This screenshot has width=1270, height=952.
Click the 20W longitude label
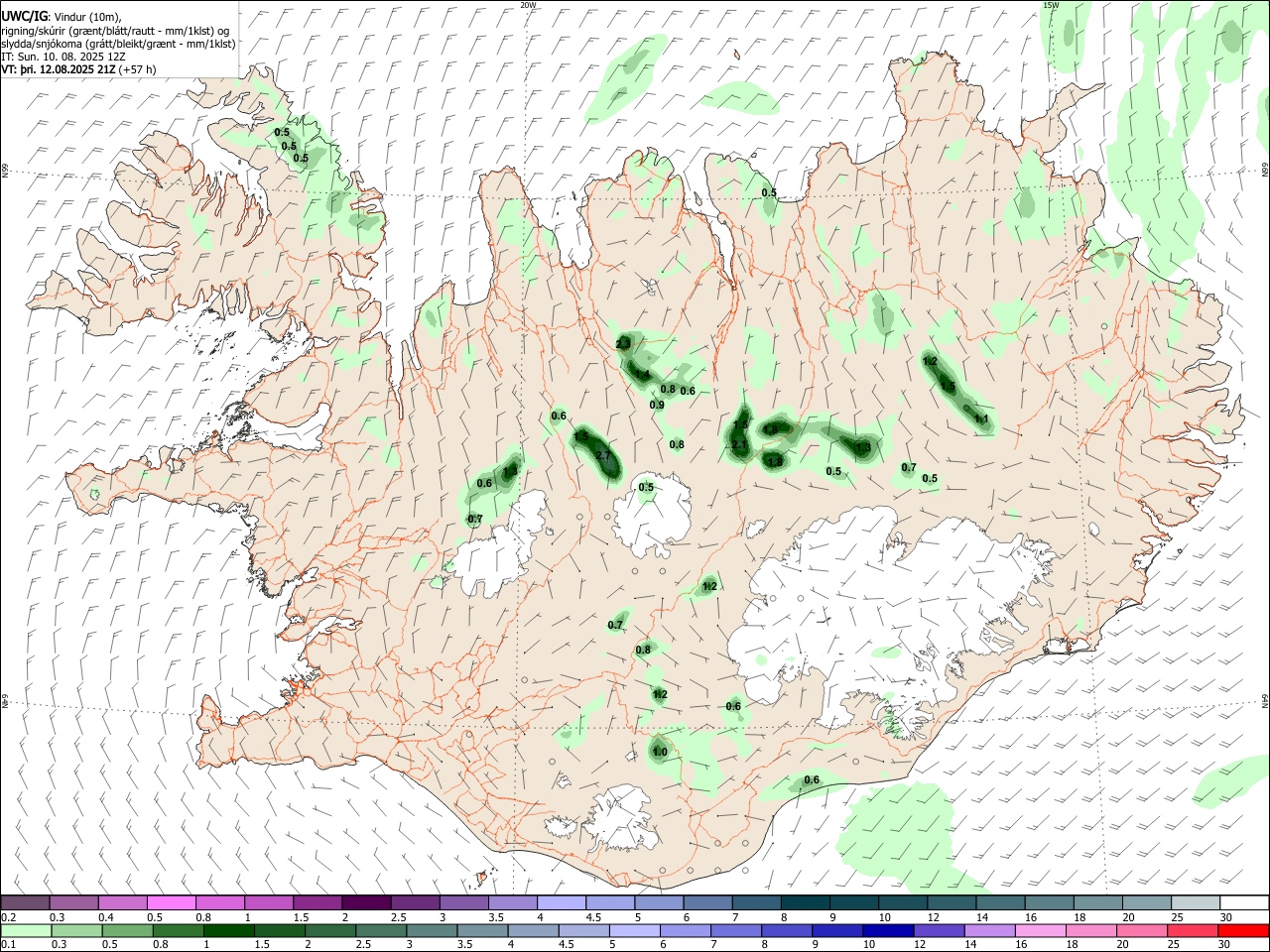click(x=528, y=5)
